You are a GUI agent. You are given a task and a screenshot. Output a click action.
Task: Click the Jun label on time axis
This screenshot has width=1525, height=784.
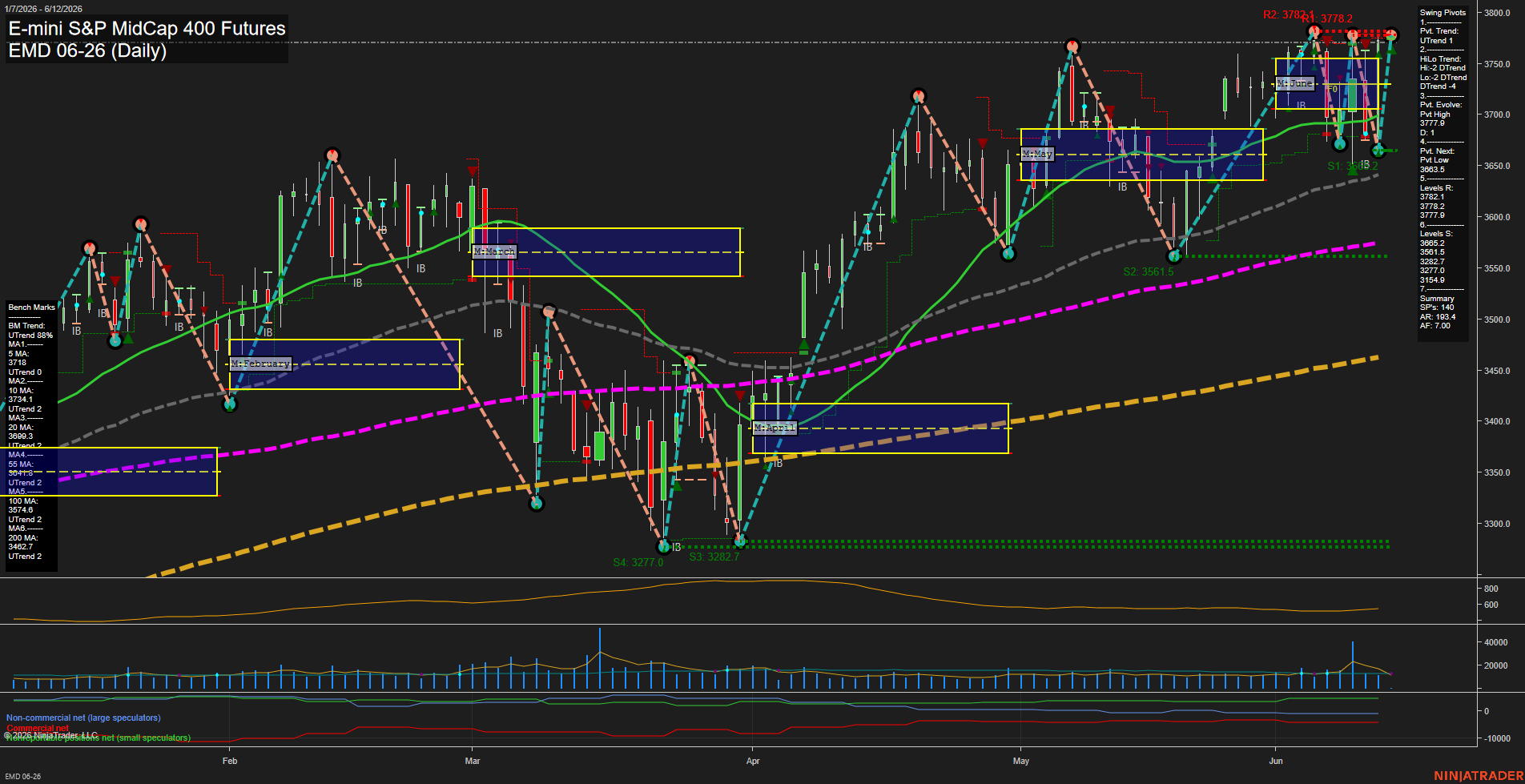pos(1276,761)
